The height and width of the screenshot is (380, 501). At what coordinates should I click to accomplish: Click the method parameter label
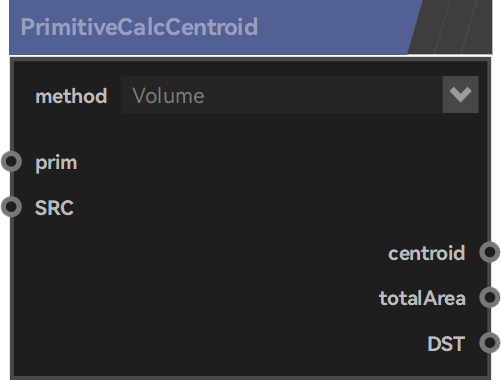coord(71,96)
